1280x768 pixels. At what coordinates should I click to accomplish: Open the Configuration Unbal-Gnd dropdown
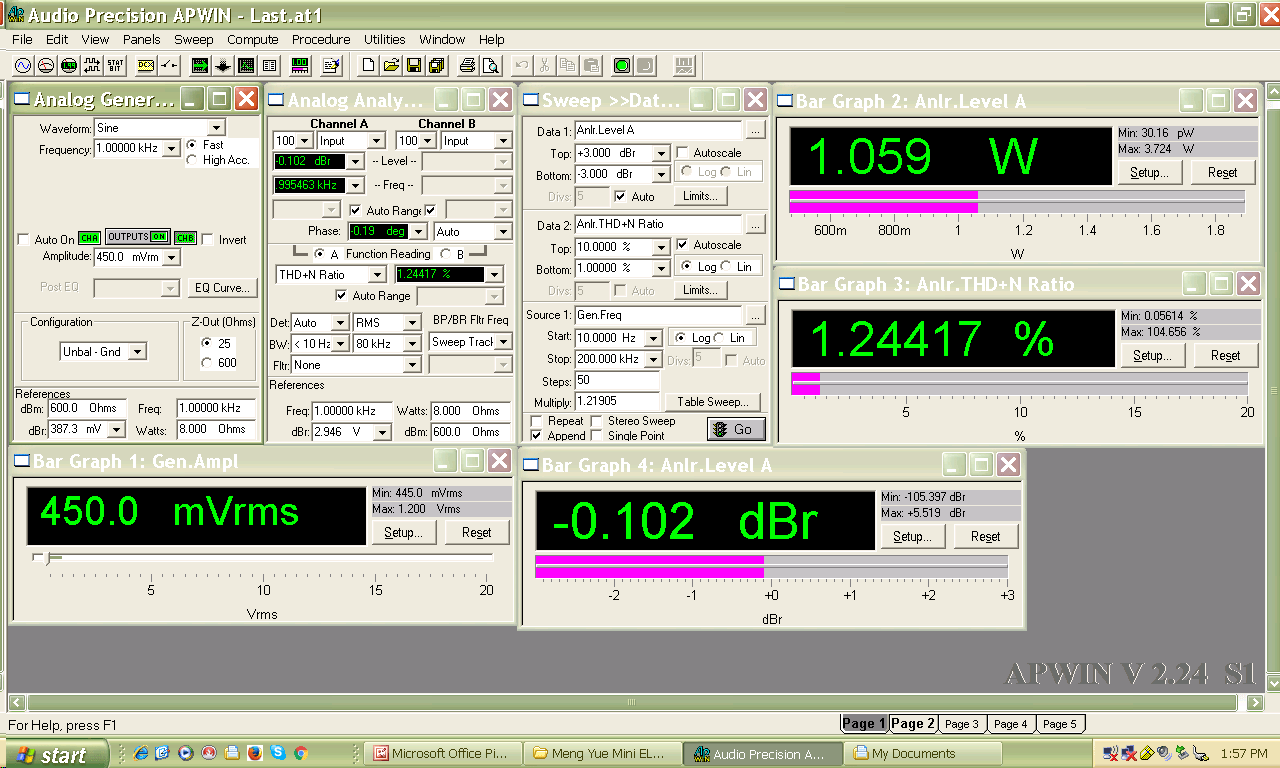[x=137, y=351]
